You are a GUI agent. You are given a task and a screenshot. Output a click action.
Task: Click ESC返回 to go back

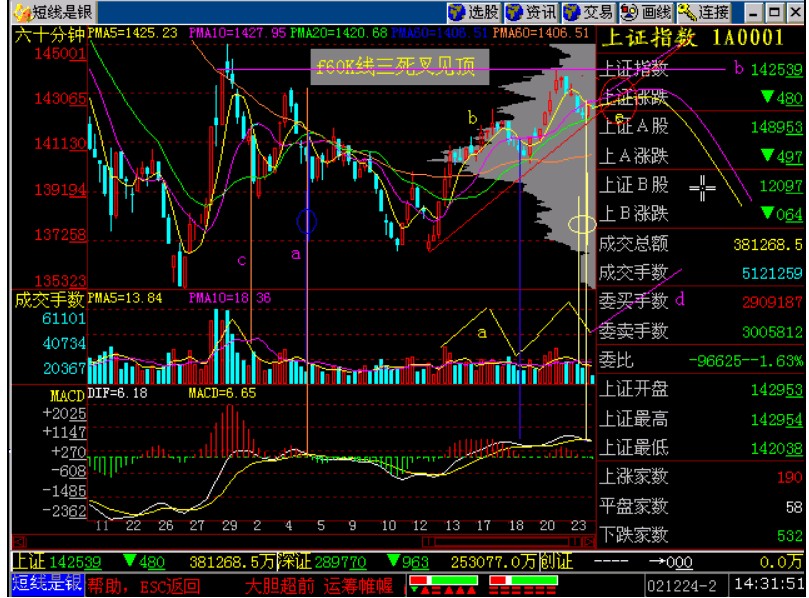point(170,586)
